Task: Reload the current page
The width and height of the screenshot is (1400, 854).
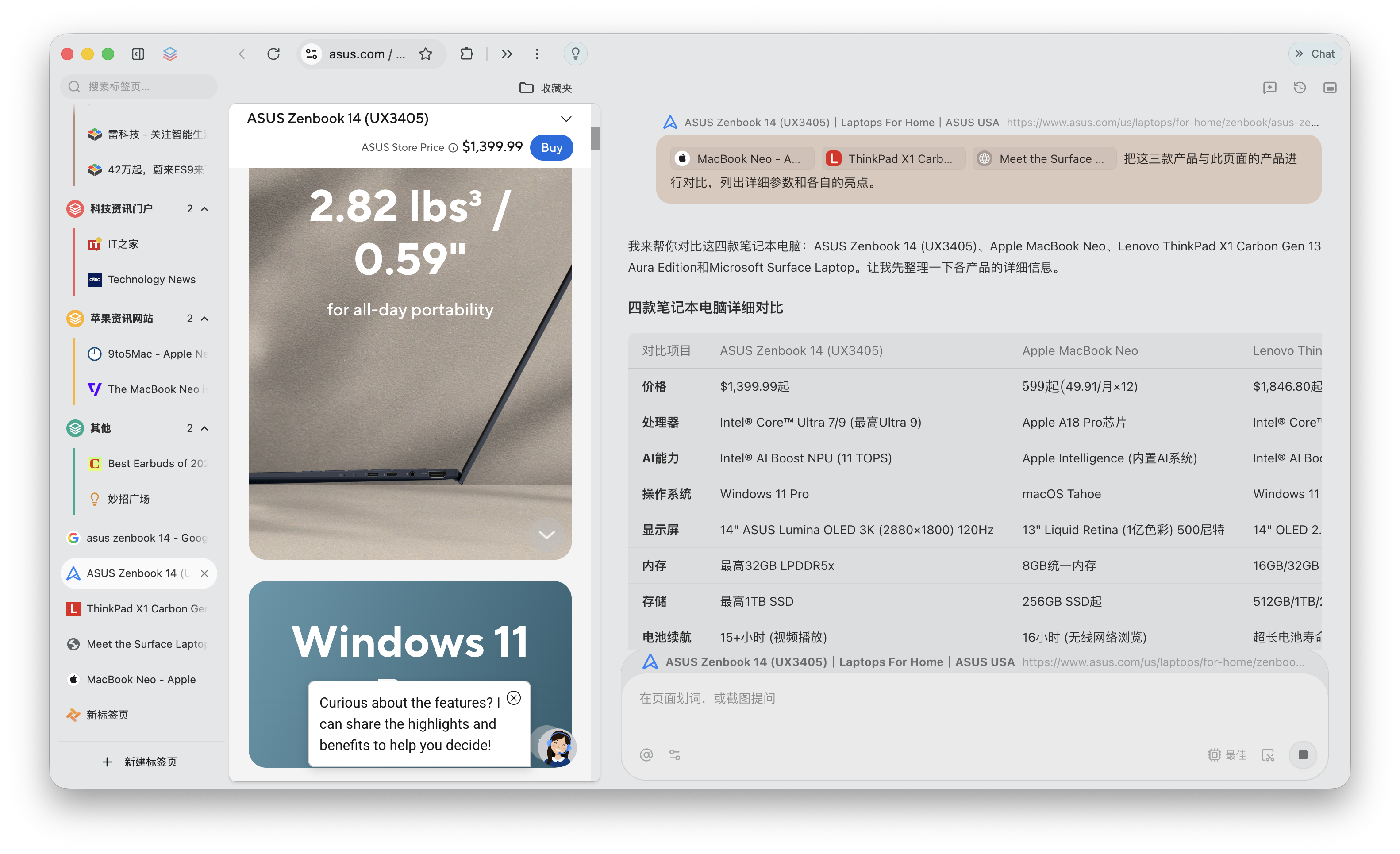Action: (273, 54)
